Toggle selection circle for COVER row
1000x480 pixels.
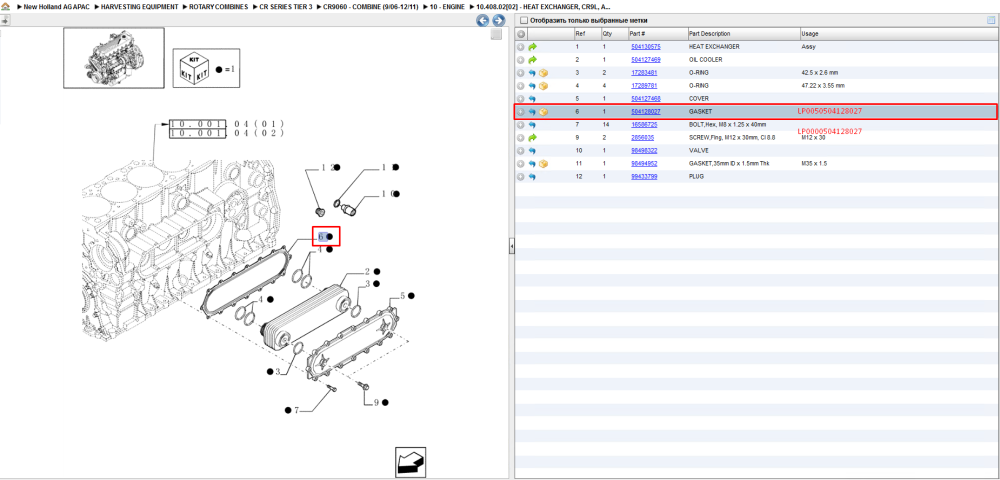point(521,99)
